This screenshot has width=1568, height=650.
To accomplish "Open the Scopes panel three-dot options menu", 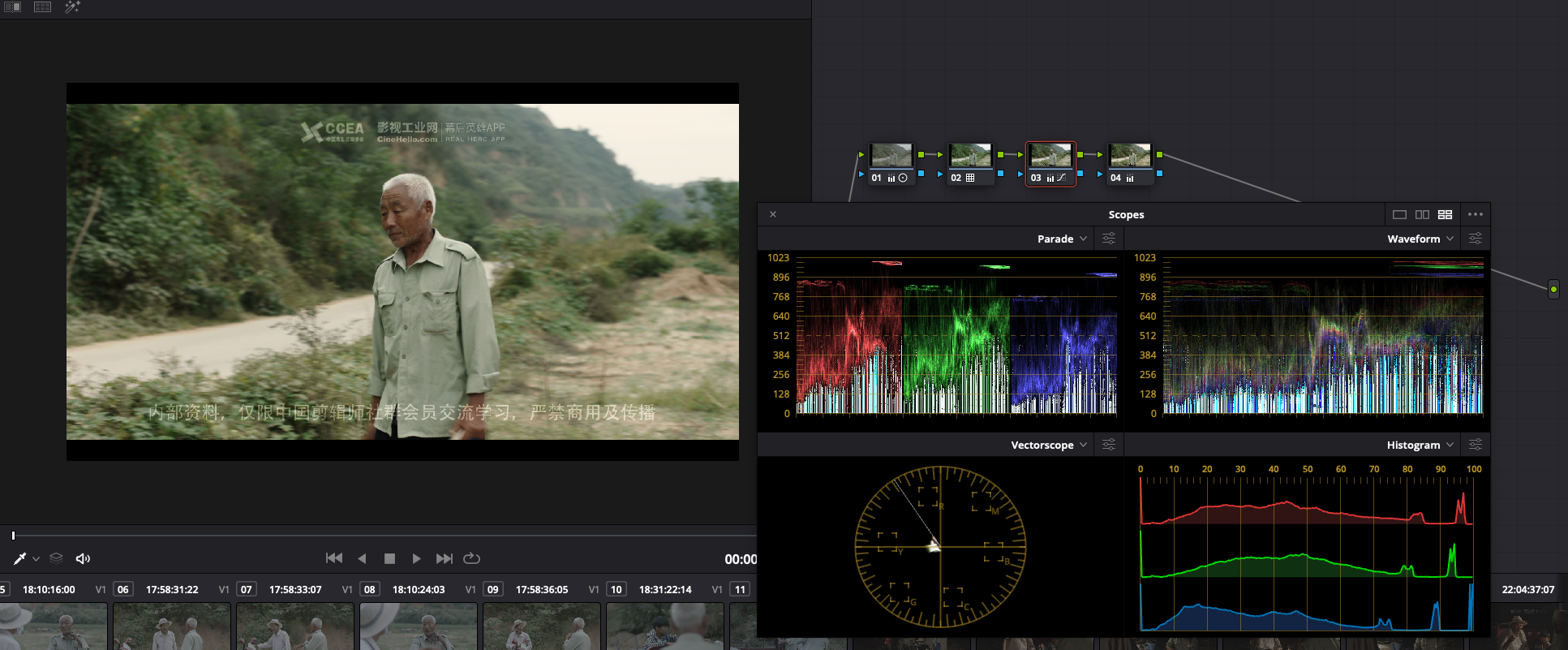I will pyautogui.click(x=1476, y=214).
